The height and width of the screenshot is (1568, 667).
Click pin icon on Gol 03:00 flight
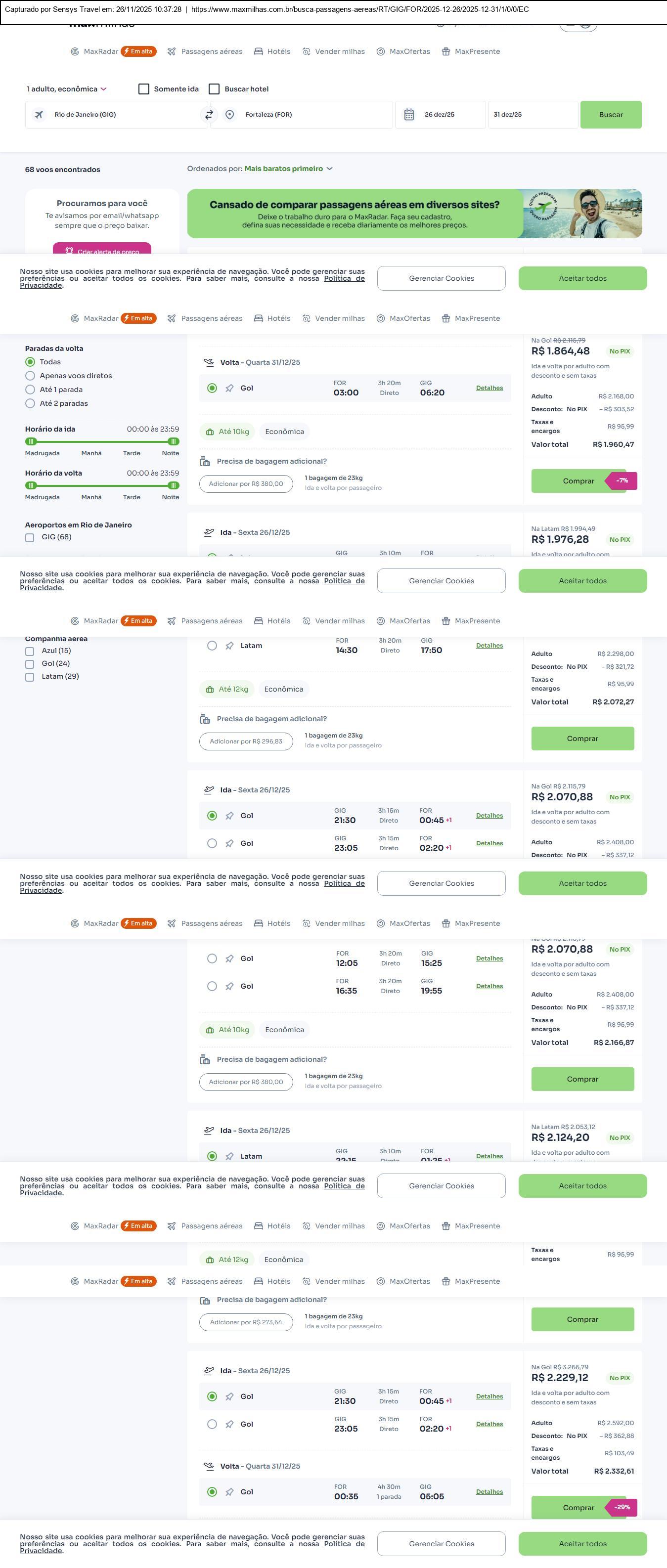pyautogui.click(x=229, y=389)
